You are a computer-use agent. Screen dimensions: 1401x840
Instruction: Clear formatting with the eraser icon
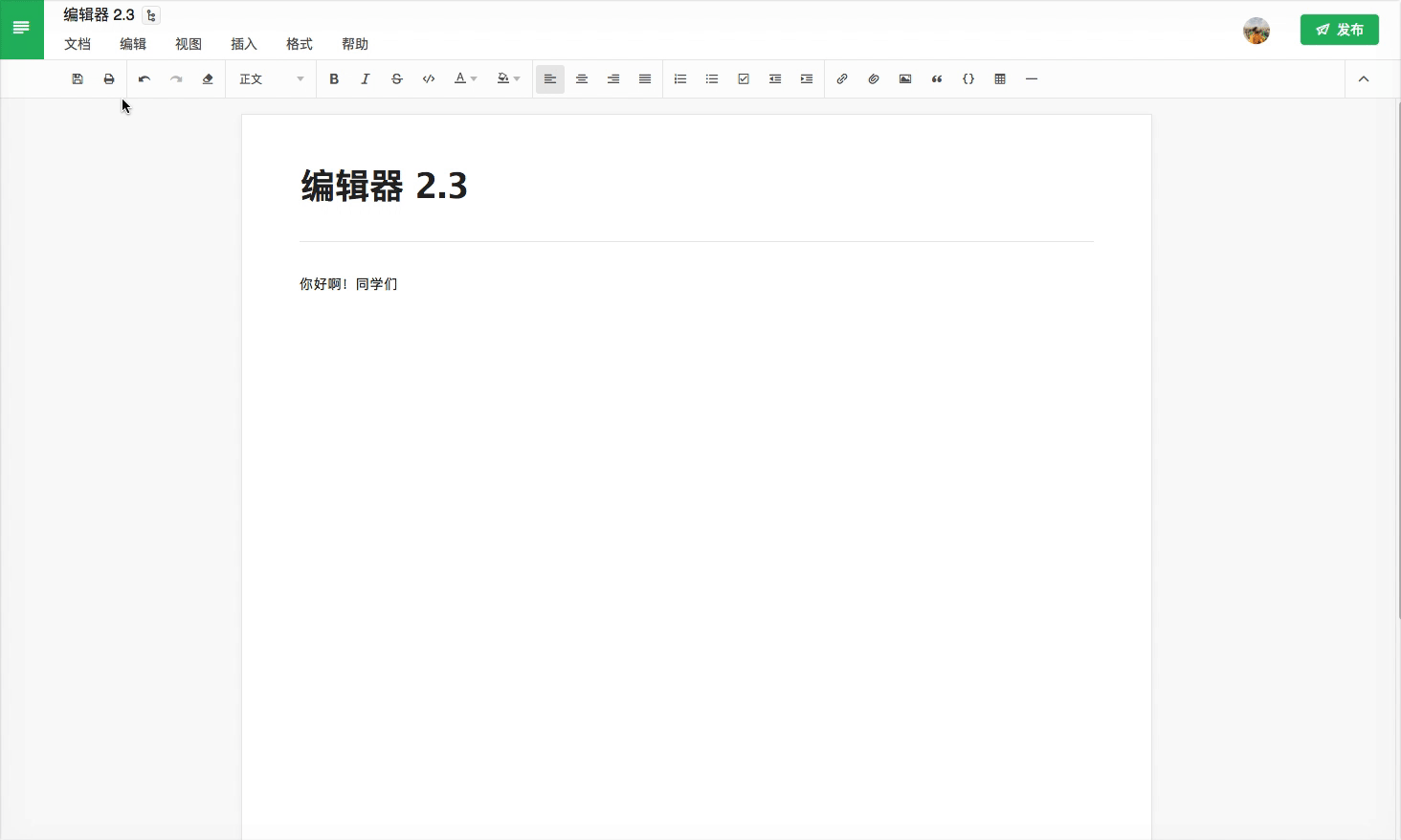pos(208,79)
